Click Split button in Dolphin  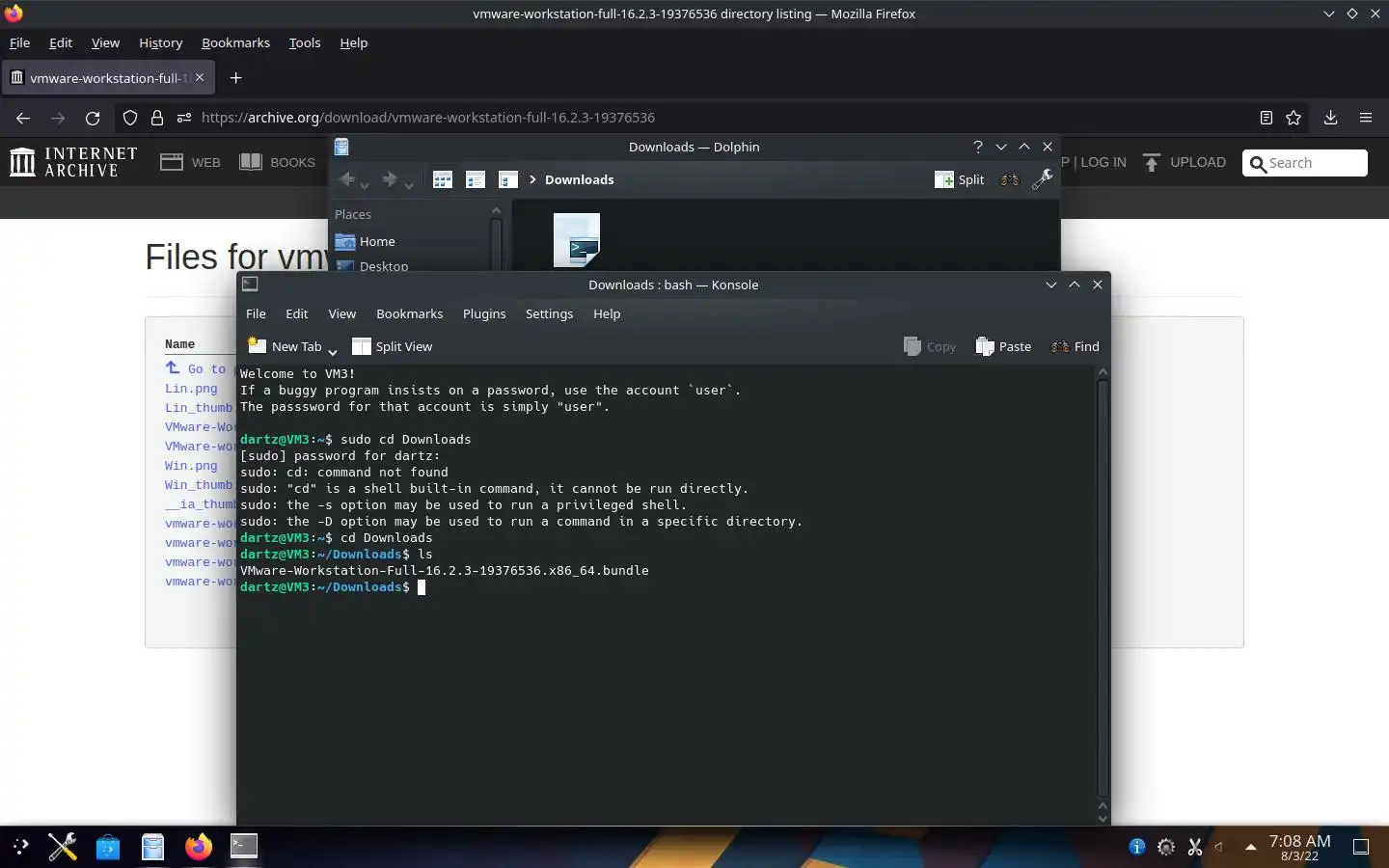pyautogui.click(x=960, y=179)
